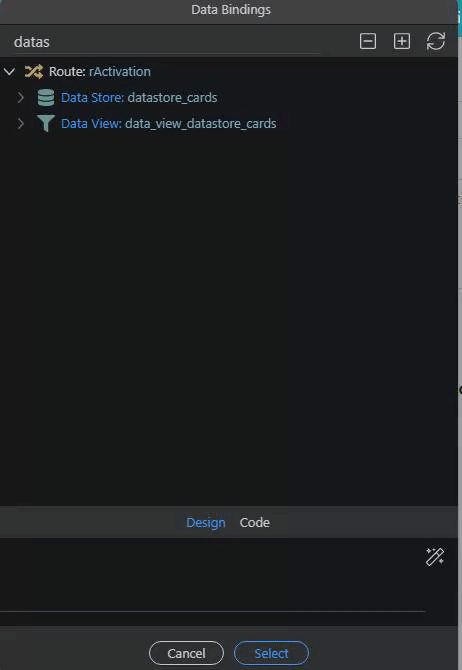Click the Cancel button
462x670 pixels.
pos(186,653)
